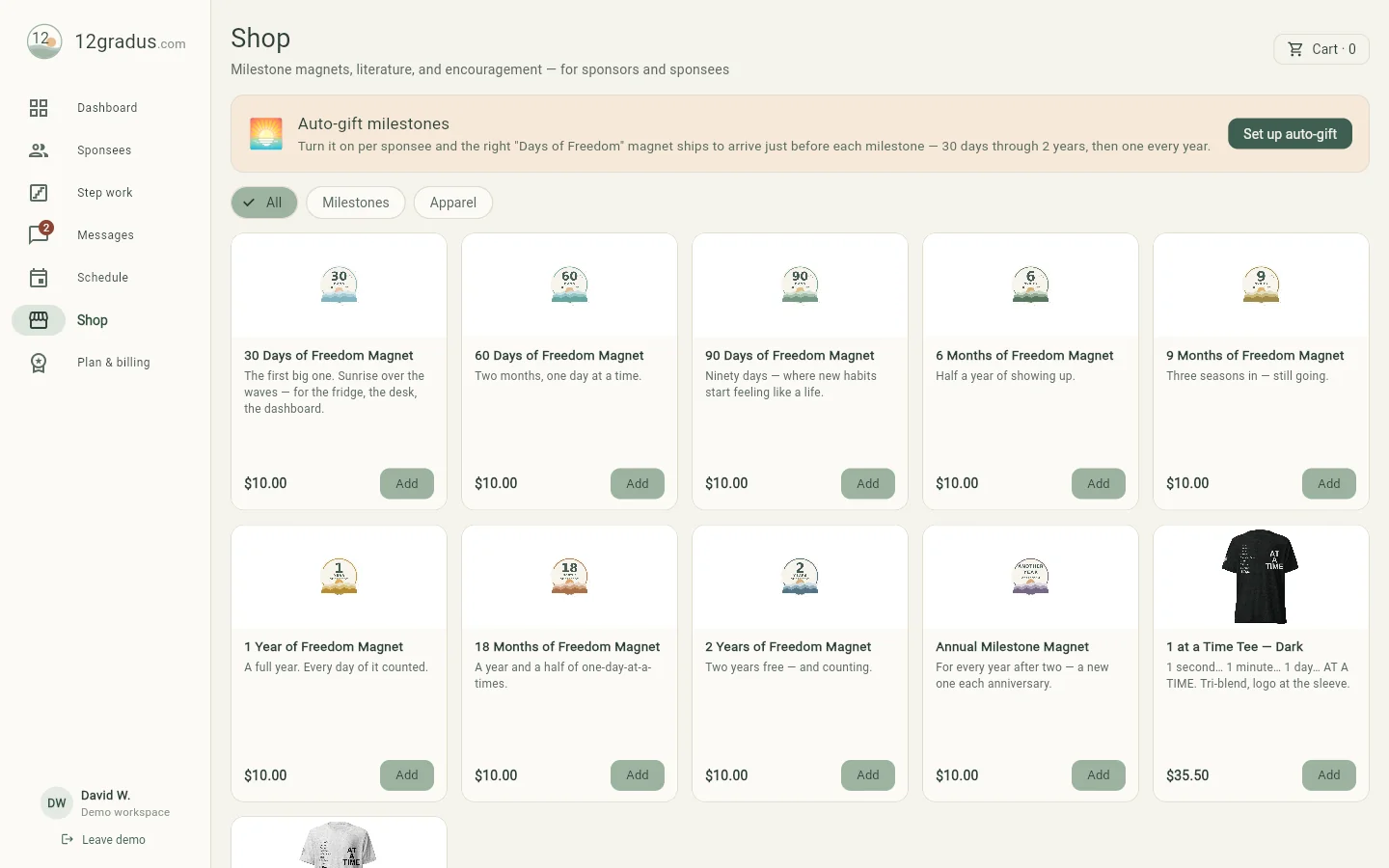Open the 90 Days magnet image
Viewport: 1389px width, 868px height.
(800, 285)
